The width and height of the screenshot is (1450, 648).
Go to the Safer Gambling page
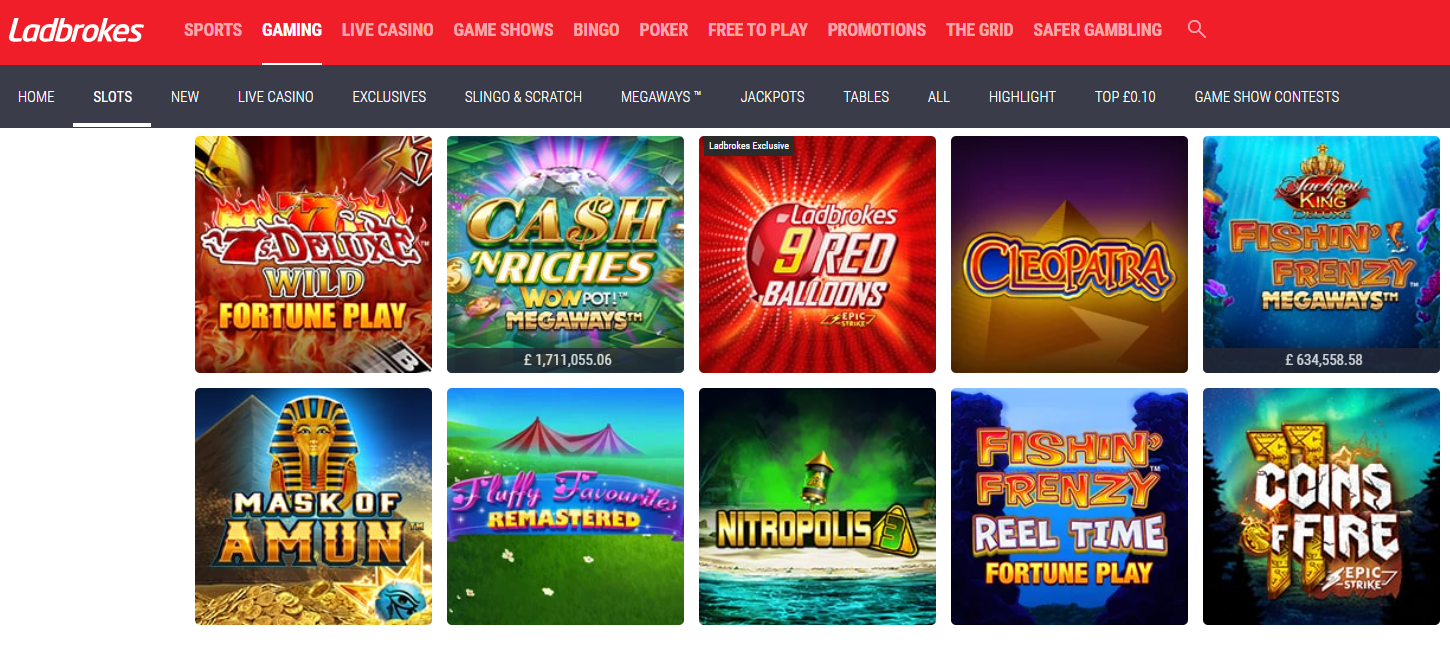1097,30
